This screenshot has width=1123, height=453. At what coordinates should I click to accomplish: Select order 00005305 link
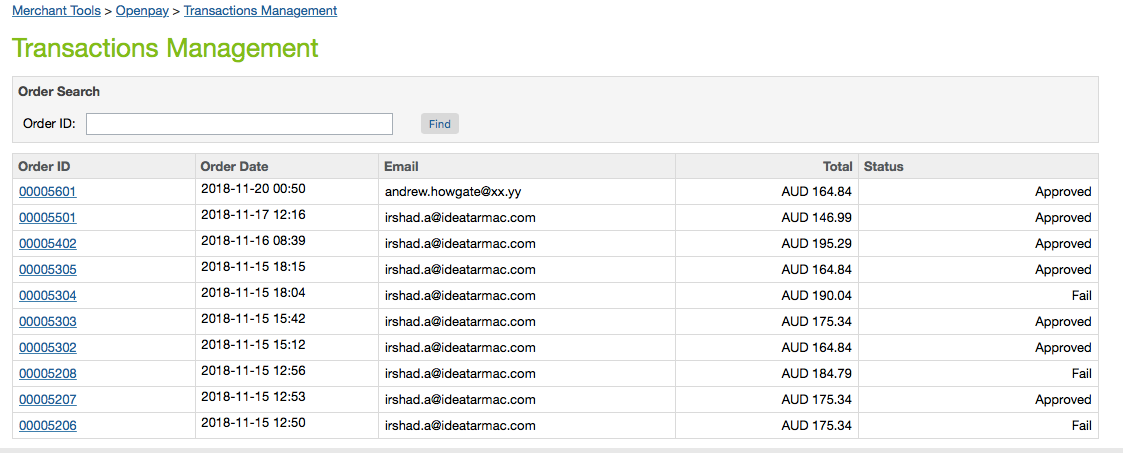tap(47, 270)
